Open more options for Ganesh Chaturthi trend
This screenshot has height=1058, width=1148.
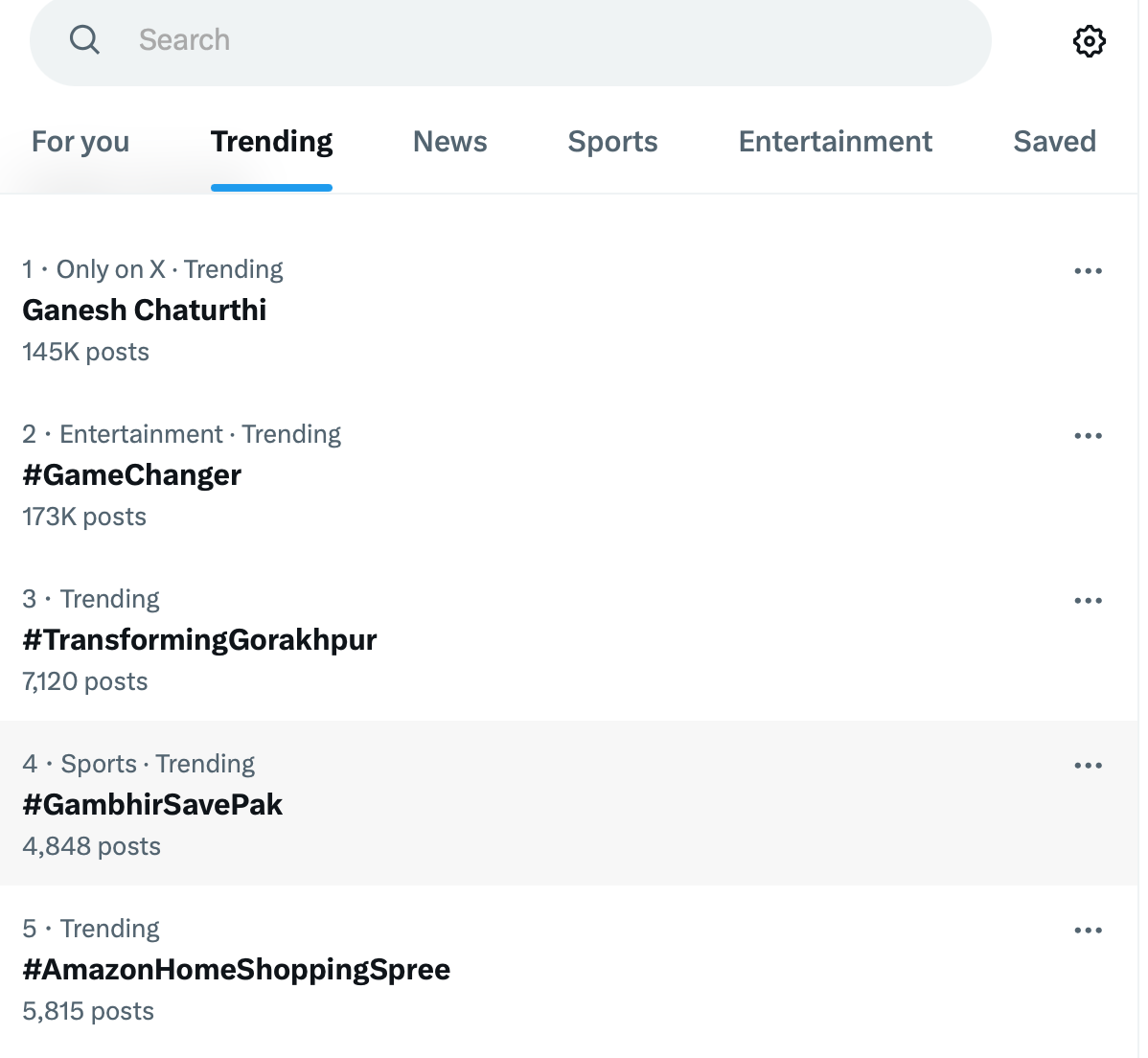[x=1088, y=271]
